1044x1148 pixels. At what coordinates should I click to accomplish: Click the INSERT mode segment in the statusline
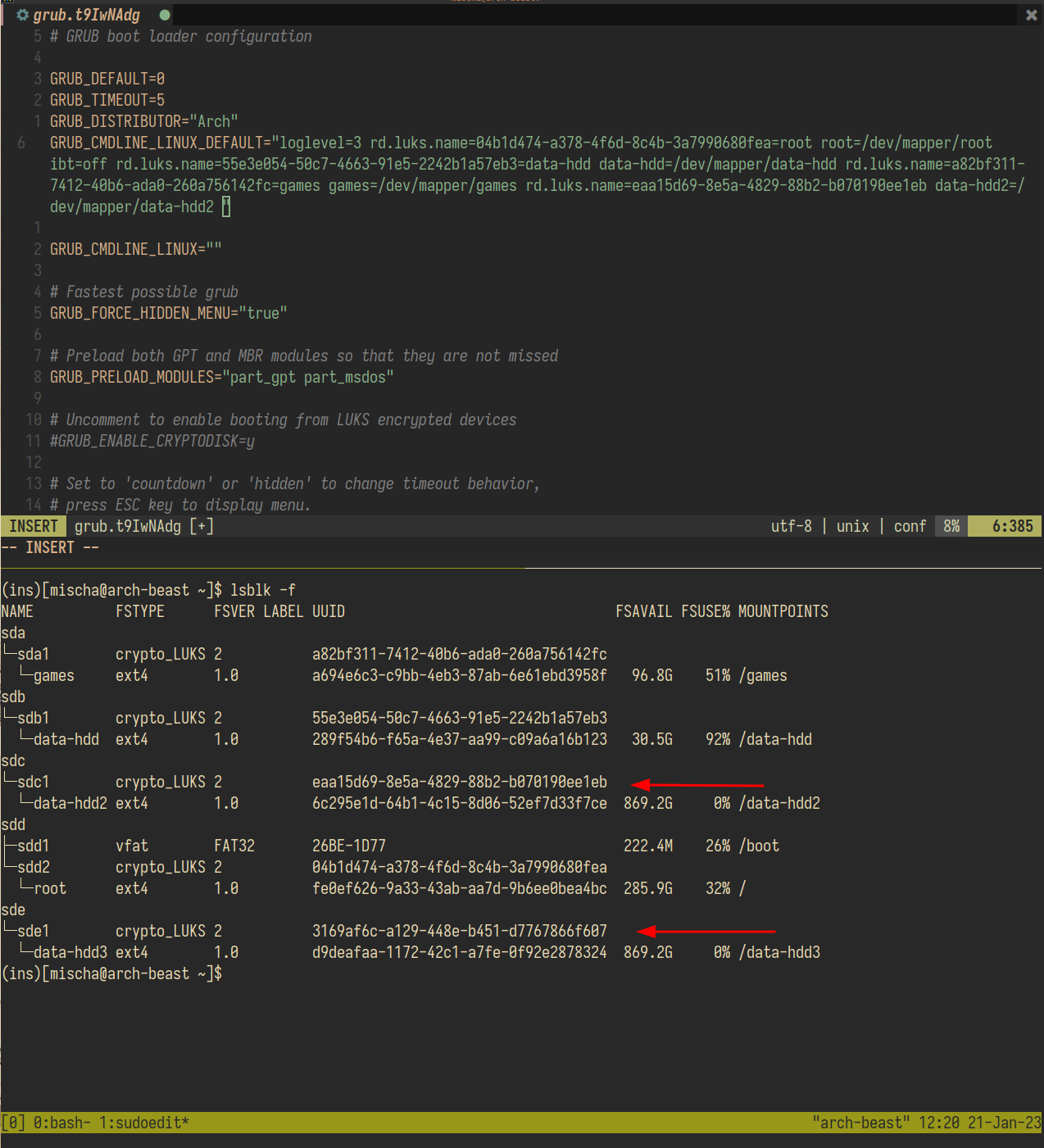tap(32, 525)
